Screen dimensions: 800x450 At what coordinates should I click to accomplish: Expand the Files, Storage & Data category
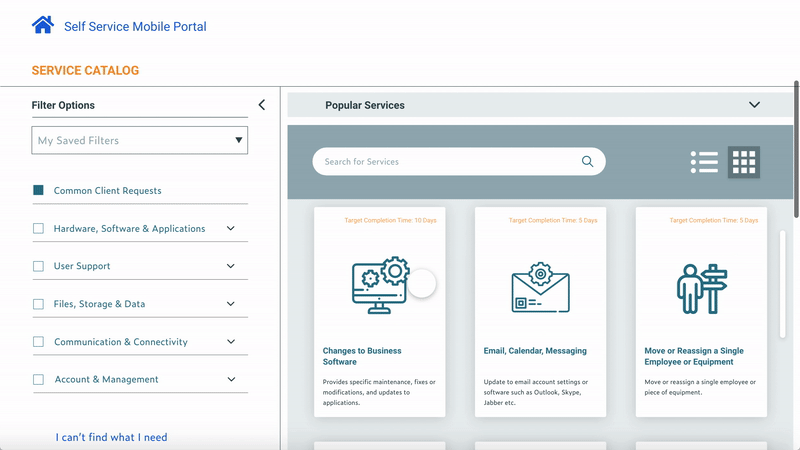tap(231, 304)
